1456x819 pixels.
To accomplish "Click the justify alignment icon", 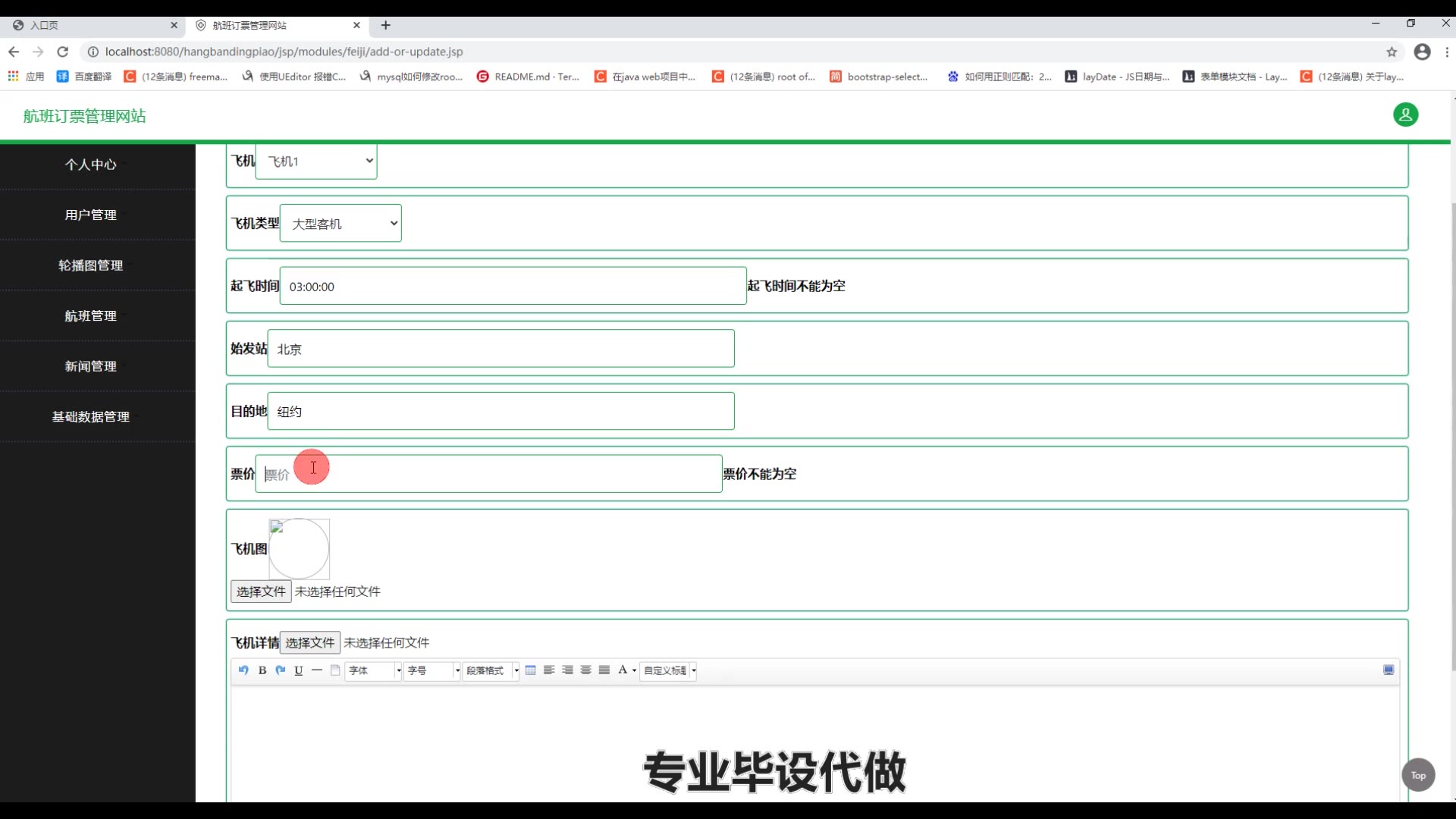I will [604, 670].
